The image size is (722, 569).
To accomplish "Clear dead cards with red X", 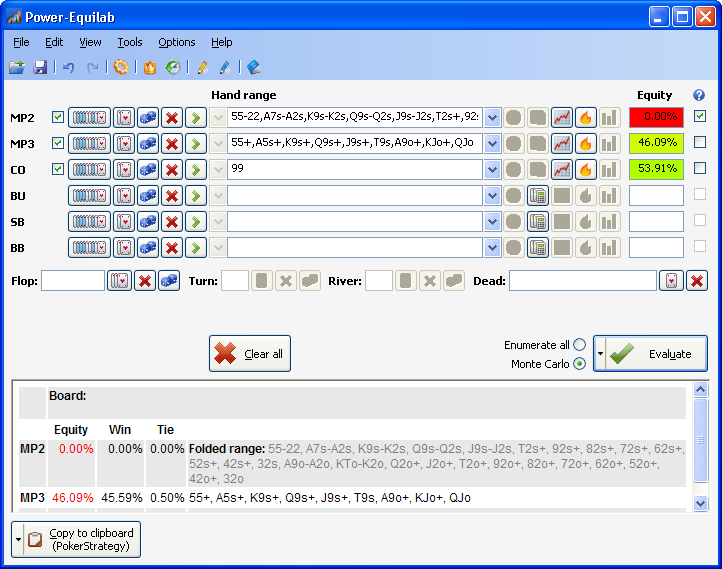I will [697, 281].
